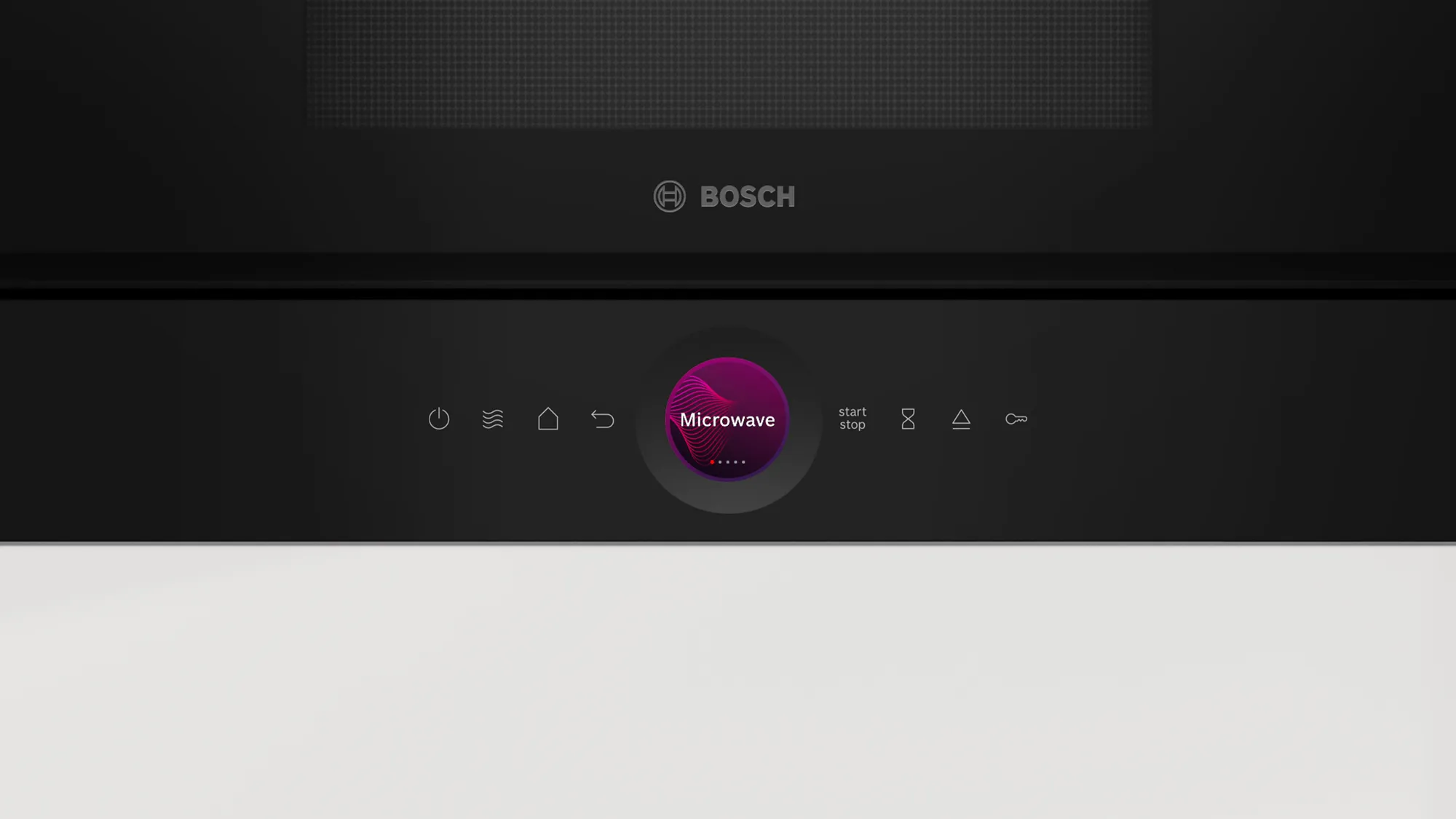1456x819 pixels.
Task: Select Microwave from cooking modes menu
Action: [727, 419]
